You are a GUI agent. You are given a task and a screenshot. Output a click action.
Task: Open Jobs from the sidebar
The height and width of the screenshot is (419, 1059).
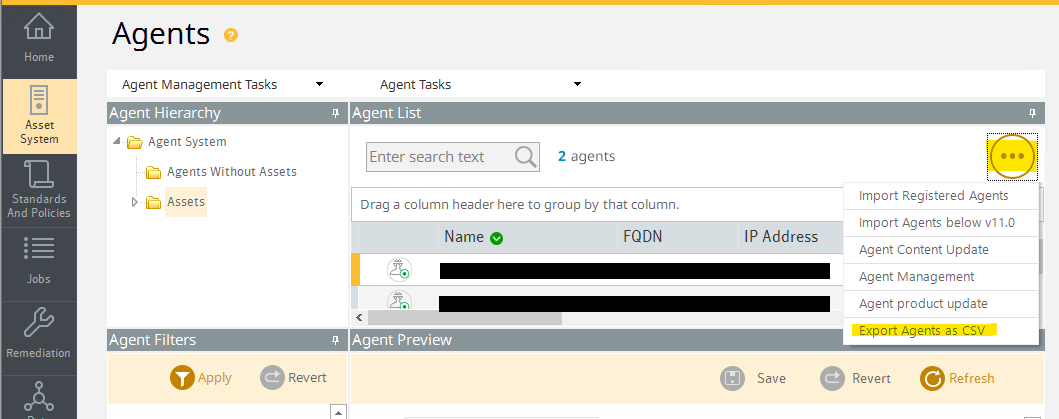pos(39,259)
